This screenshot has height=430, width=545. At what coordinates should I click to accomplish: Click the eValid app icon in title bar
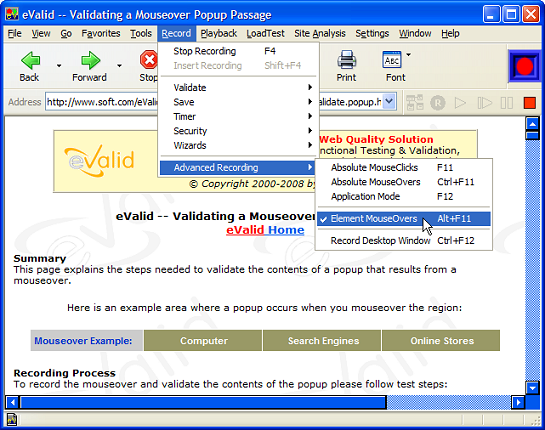12,14
